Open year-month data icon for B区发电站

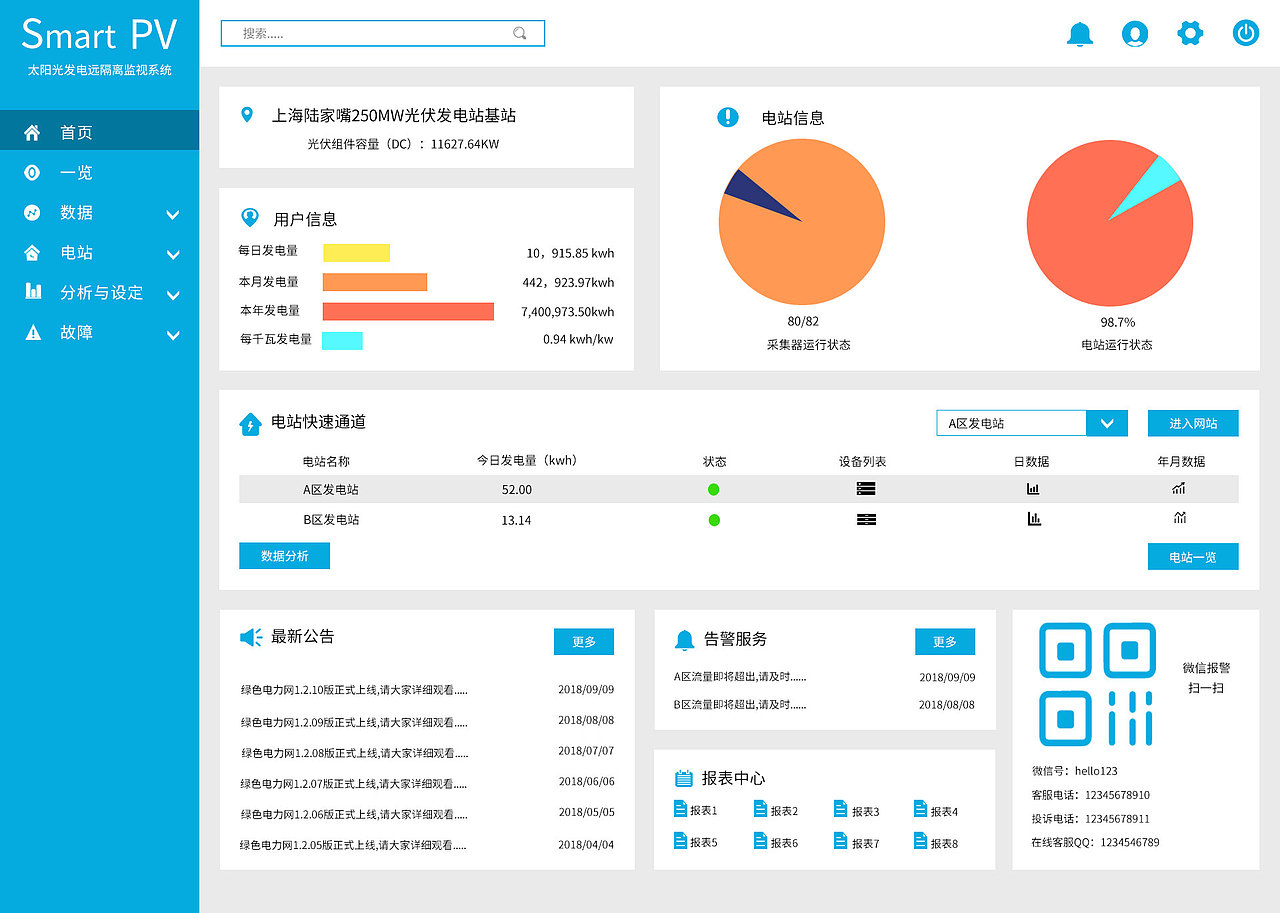pos(1180,518)
